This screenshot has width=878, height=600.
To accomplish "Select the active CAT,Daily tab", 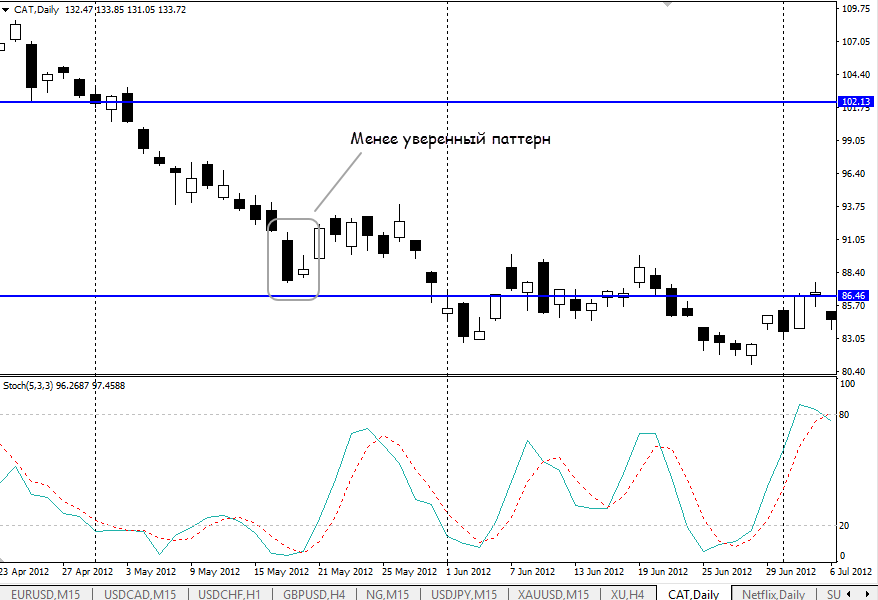I will 693,594.
